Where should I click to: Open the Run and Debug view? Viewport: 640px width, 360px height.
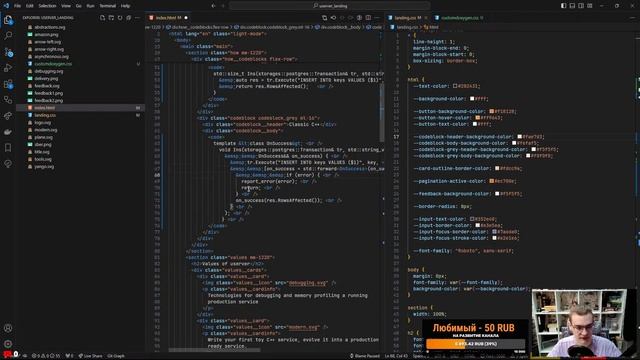8,68
